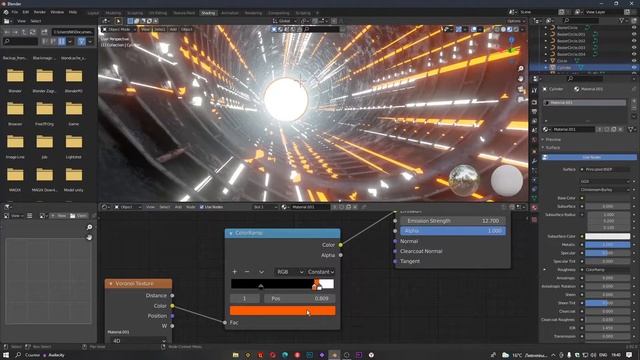640x360 pixels.
Task: Hide BezierCircle.004 with its eye icon
Action: pos(634,54)
